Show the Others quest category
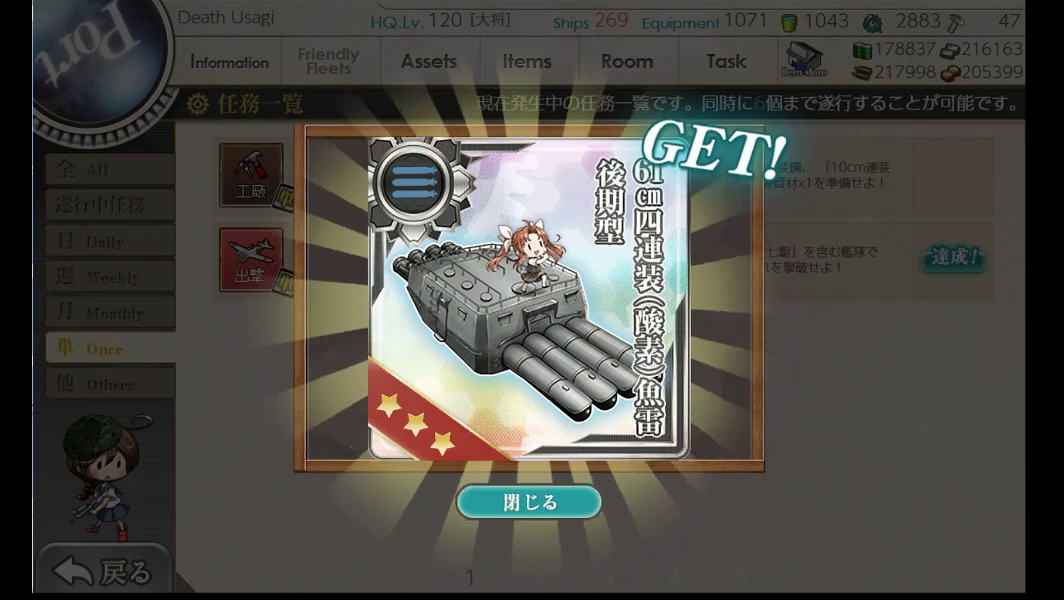 111,383
